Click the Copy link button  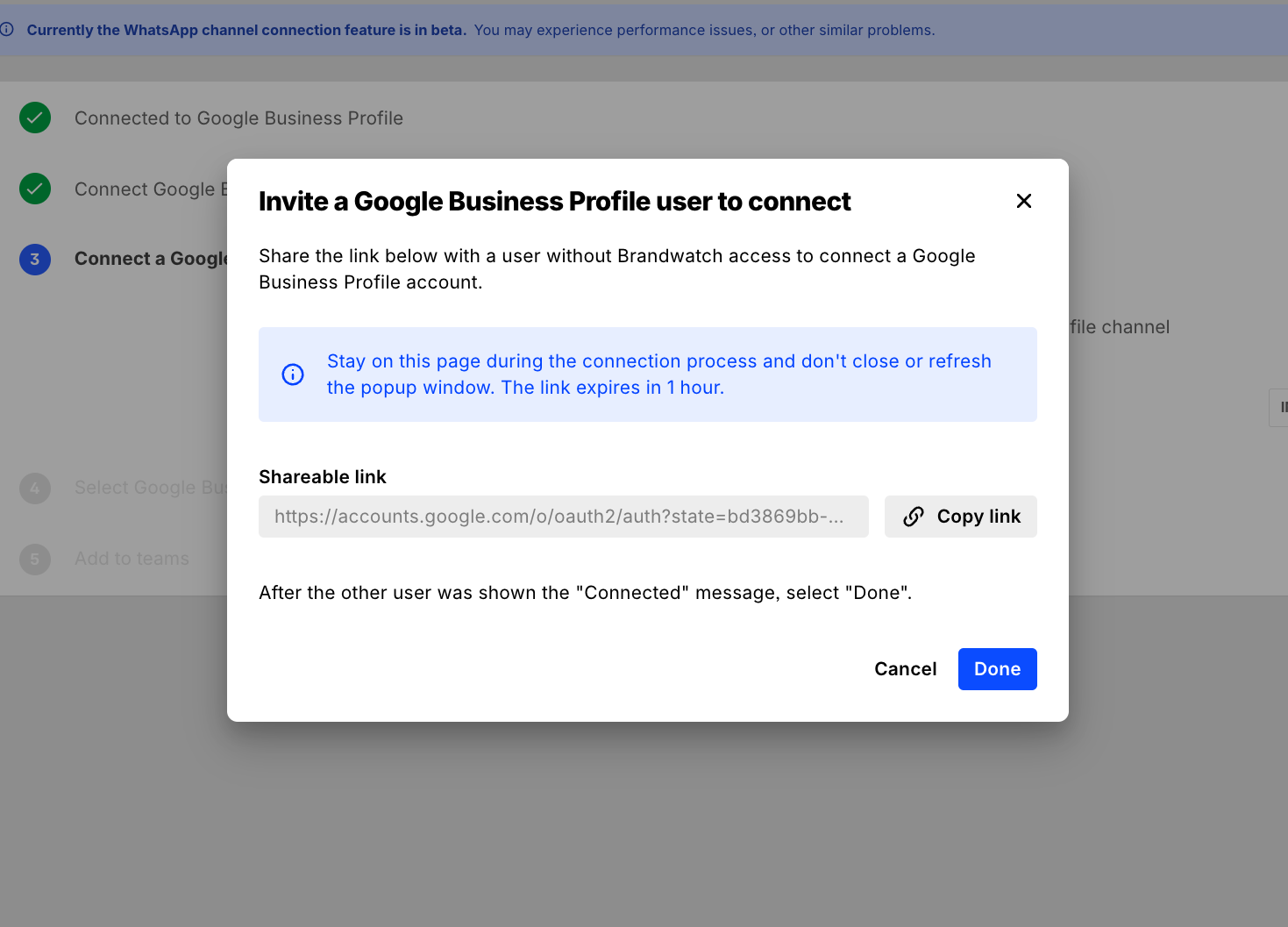[960, 517]
